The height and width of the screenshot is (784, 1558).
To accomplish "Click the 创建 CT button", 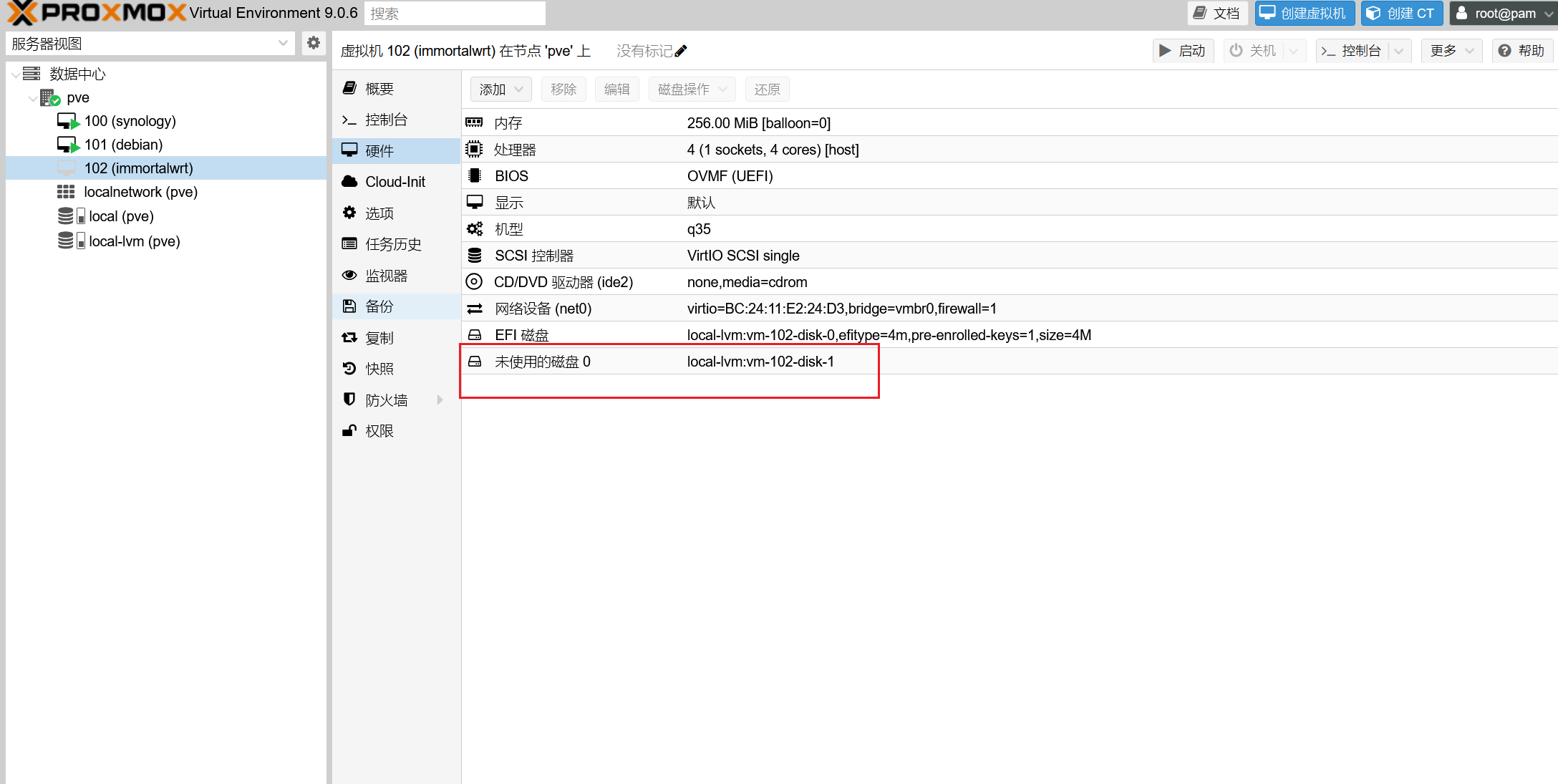I will (1401, 13).
